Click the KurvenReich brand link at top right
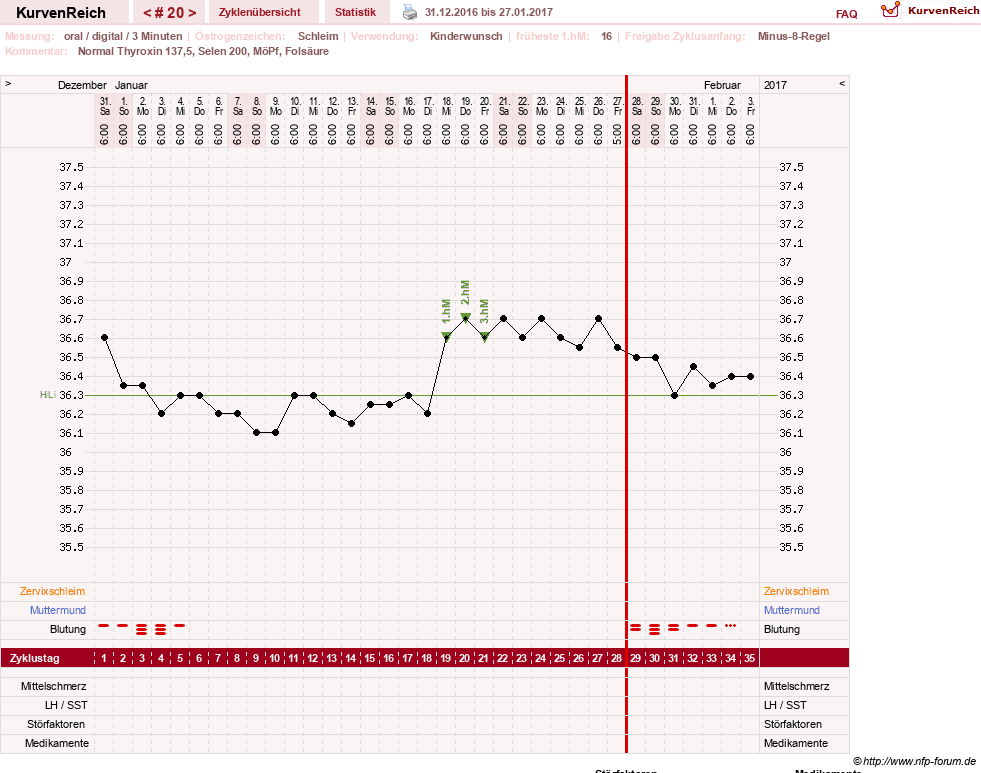 click(x=943, y=11)
